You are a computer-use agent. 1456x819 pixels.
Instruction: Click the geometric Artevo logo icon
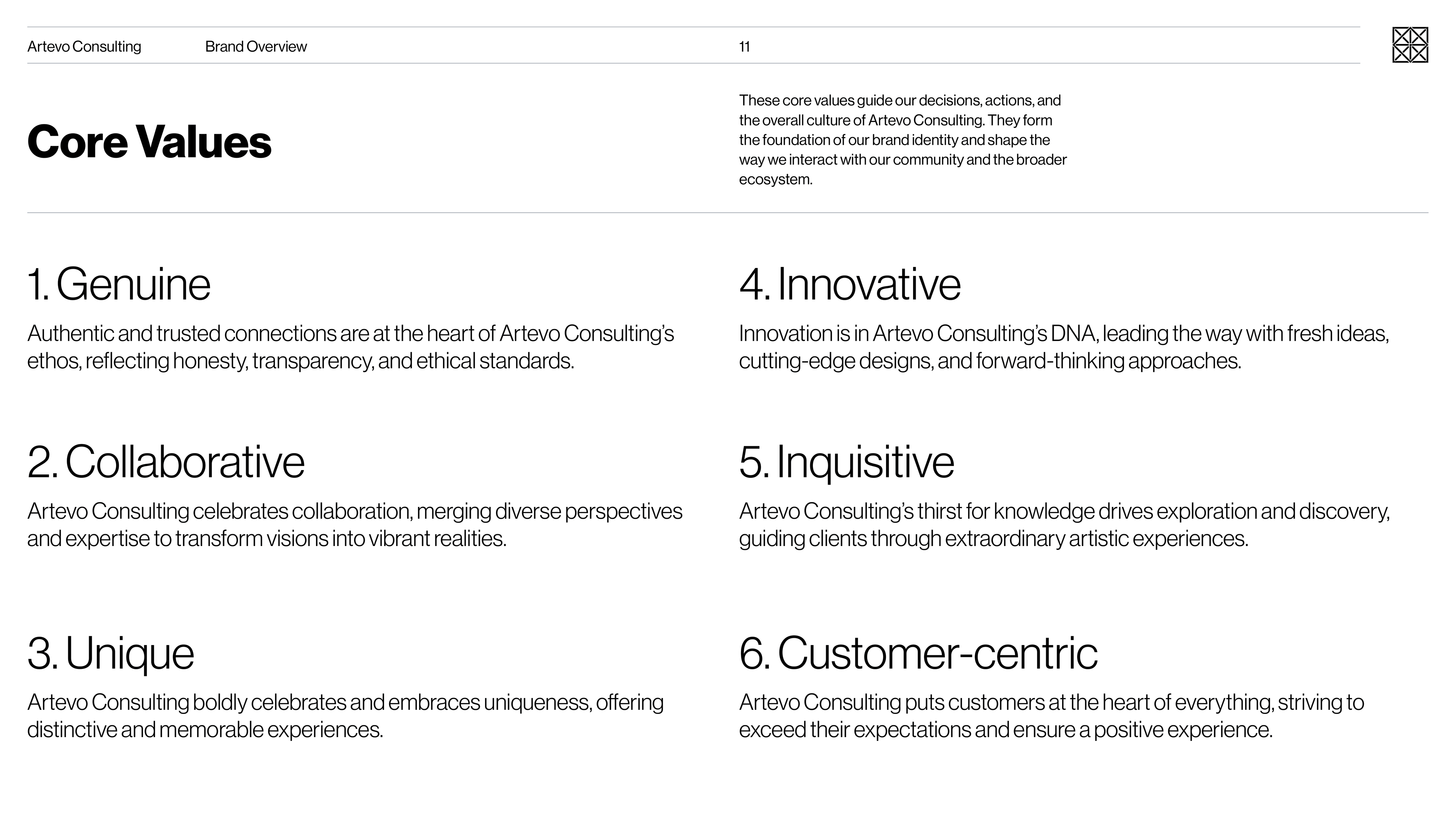(x=1410, y=45)
